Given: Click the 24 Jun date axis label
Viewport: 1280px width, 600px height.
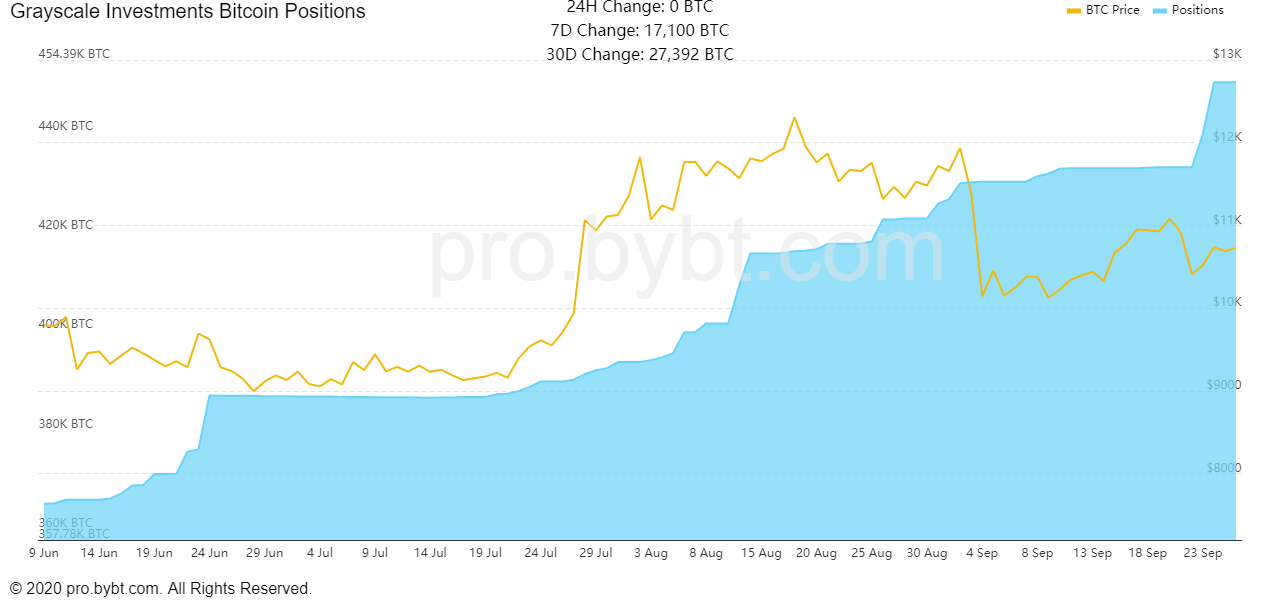Looking at the screenshot, I should 209,552.
